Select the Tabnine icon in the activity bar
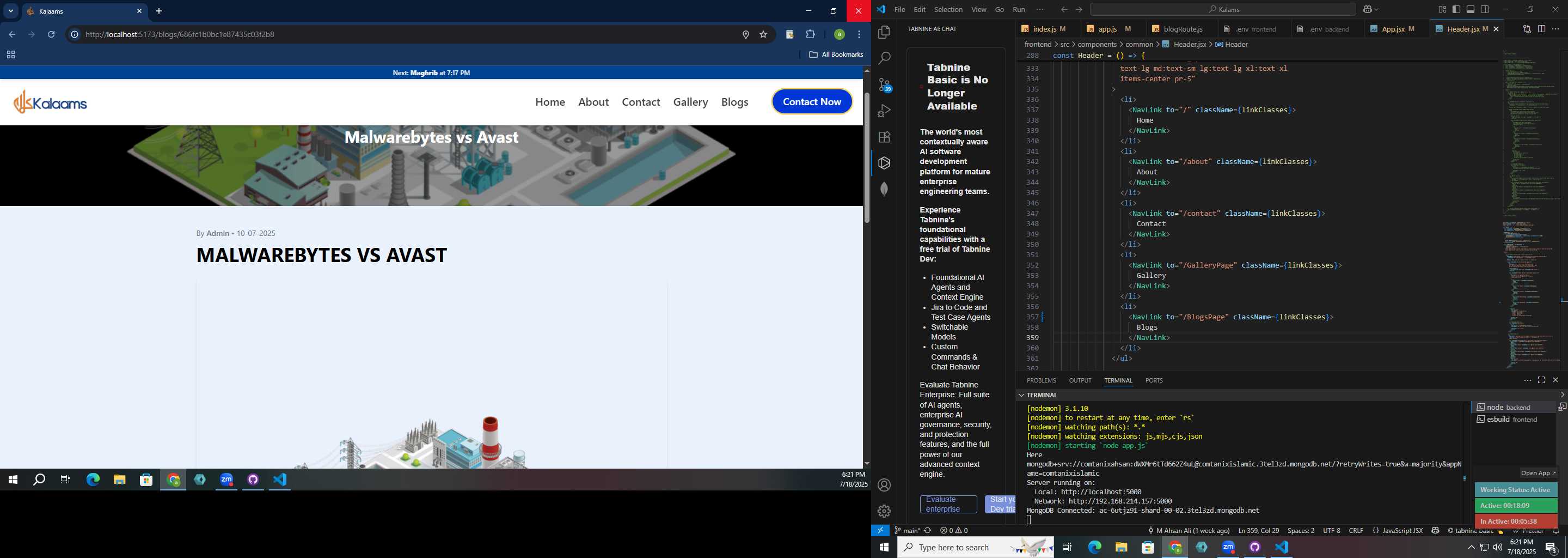 tap(884, 163)
